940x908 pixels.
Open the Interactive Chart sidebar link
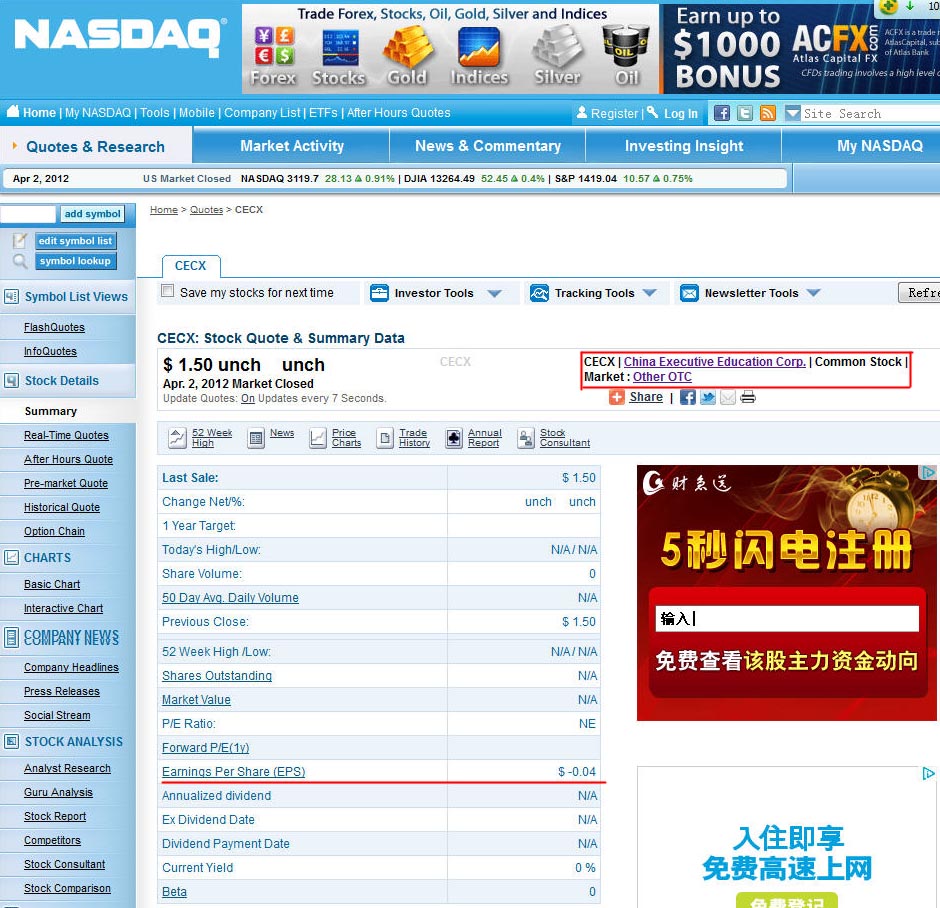pos(64,608)
